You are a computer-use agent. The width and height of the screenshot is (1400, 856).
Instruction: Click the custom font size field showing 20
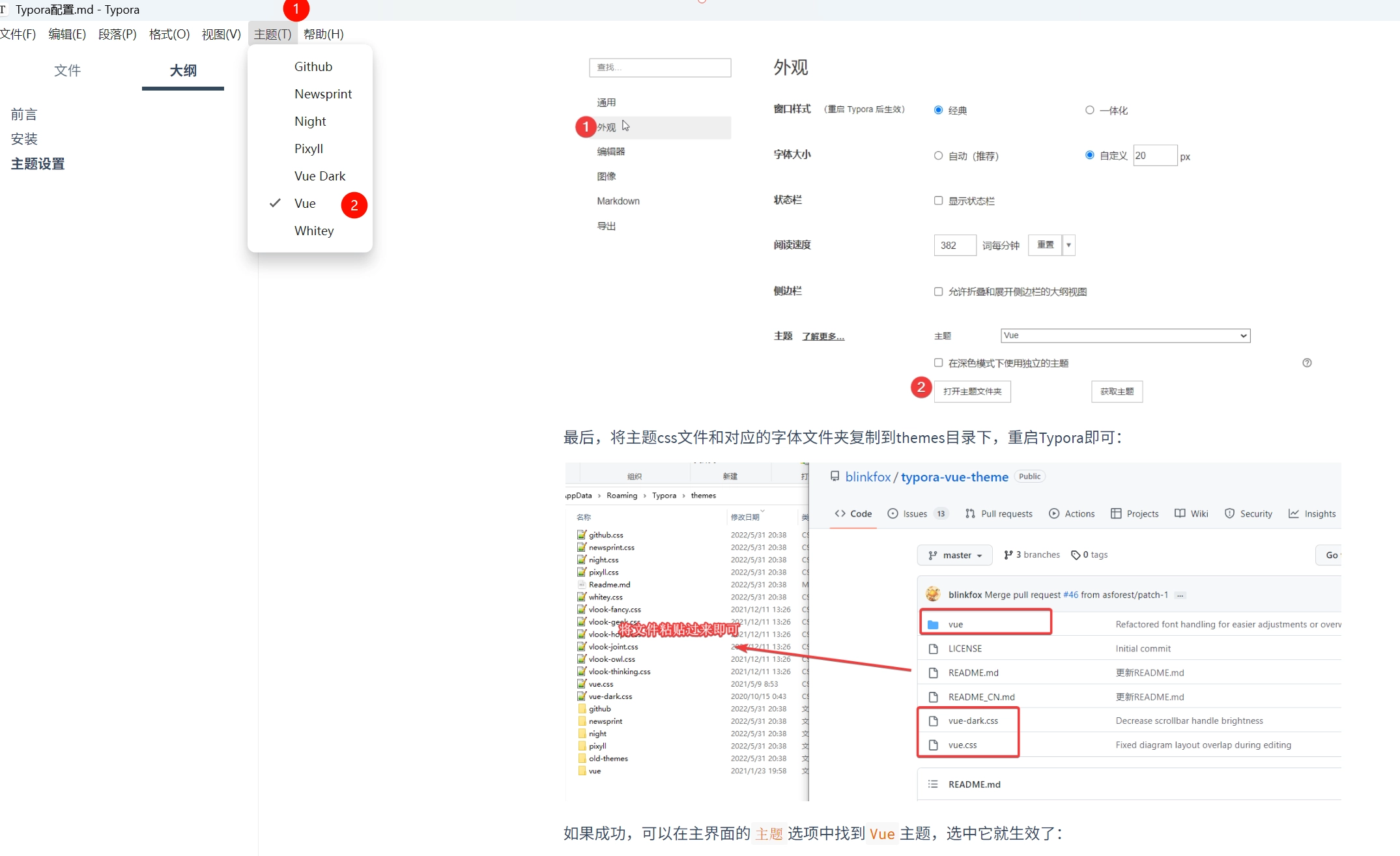pyautogui.click(x=1155, y=155)
